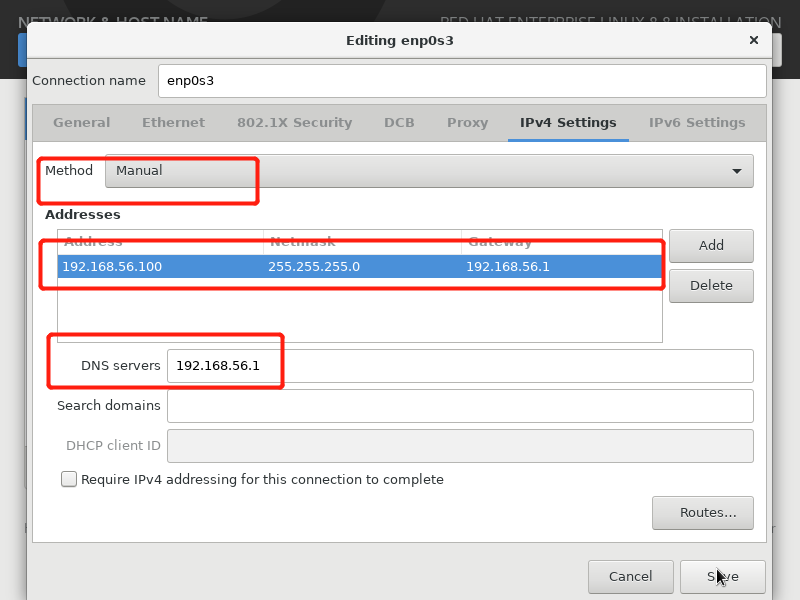
Task: Click Save to apply connection changes
Action: 722,576
